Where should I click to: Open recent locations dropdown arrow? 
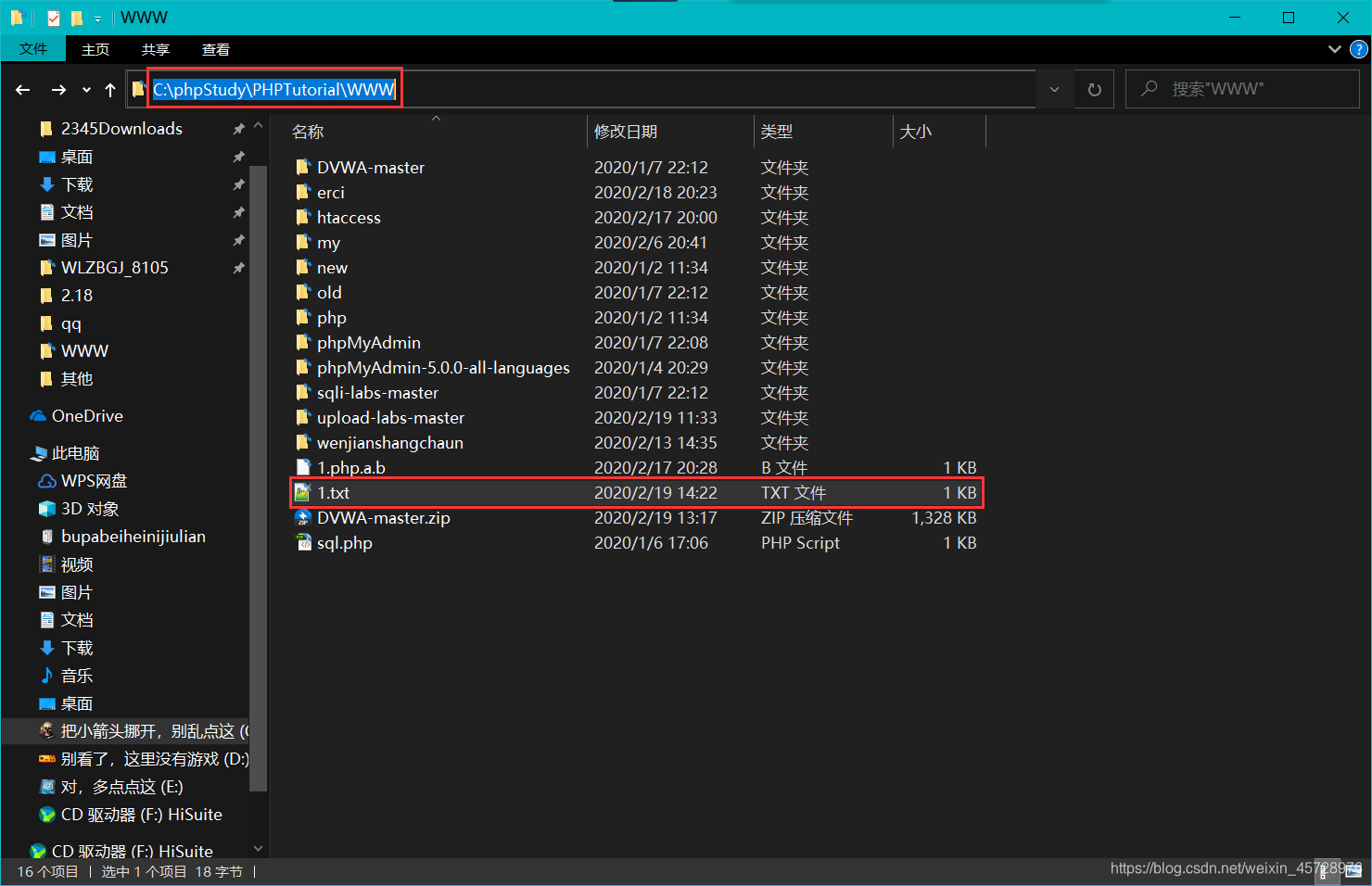(86, 90)
